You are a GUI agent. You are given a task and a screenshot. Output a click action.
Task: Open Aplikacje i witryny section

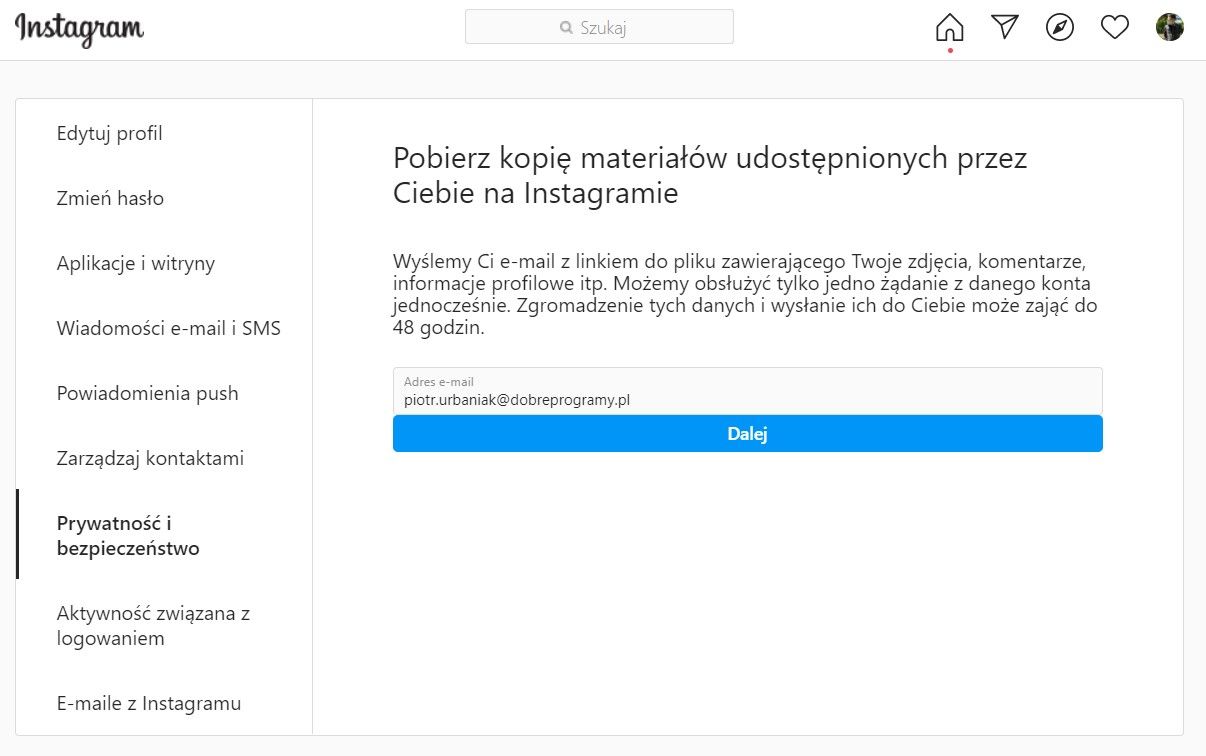coord(136,263)
